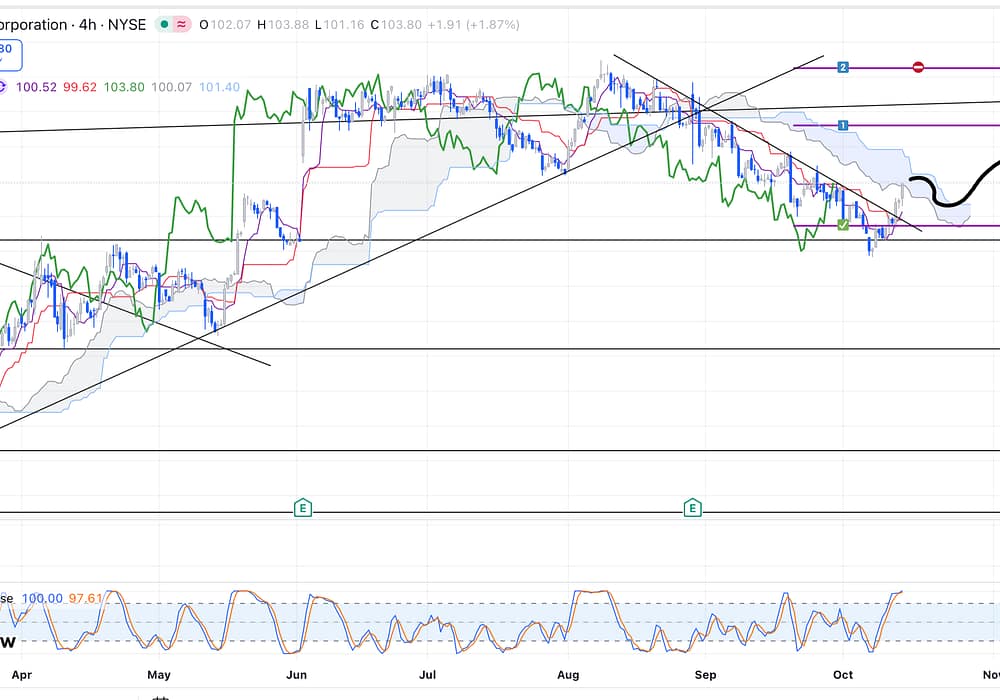
Task: Click the earnings marker near June
Action: pyautogui.click(x=302, y=509)
